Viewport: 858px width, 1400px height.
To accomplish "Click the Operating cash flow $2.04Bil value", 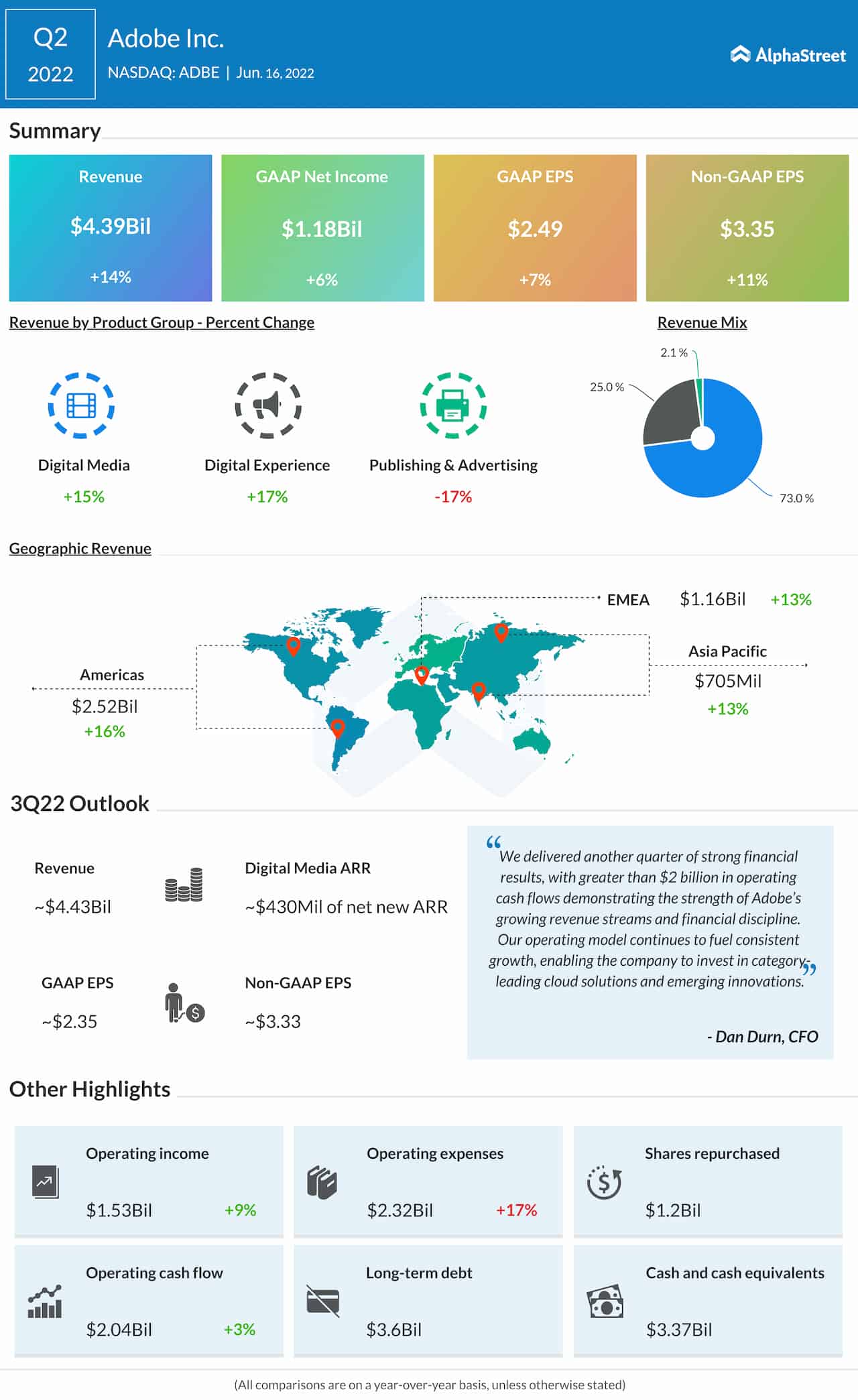I will (x=119, y=1329).
